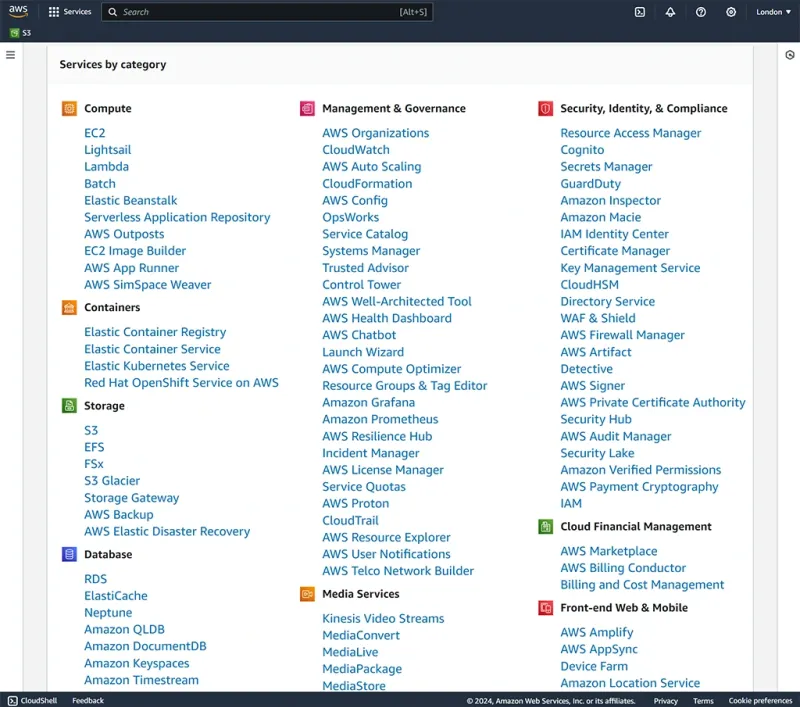The image size is (800, 707).
Task: Select the pinned S3 favorite shortcut
Action: click(20, 32)
